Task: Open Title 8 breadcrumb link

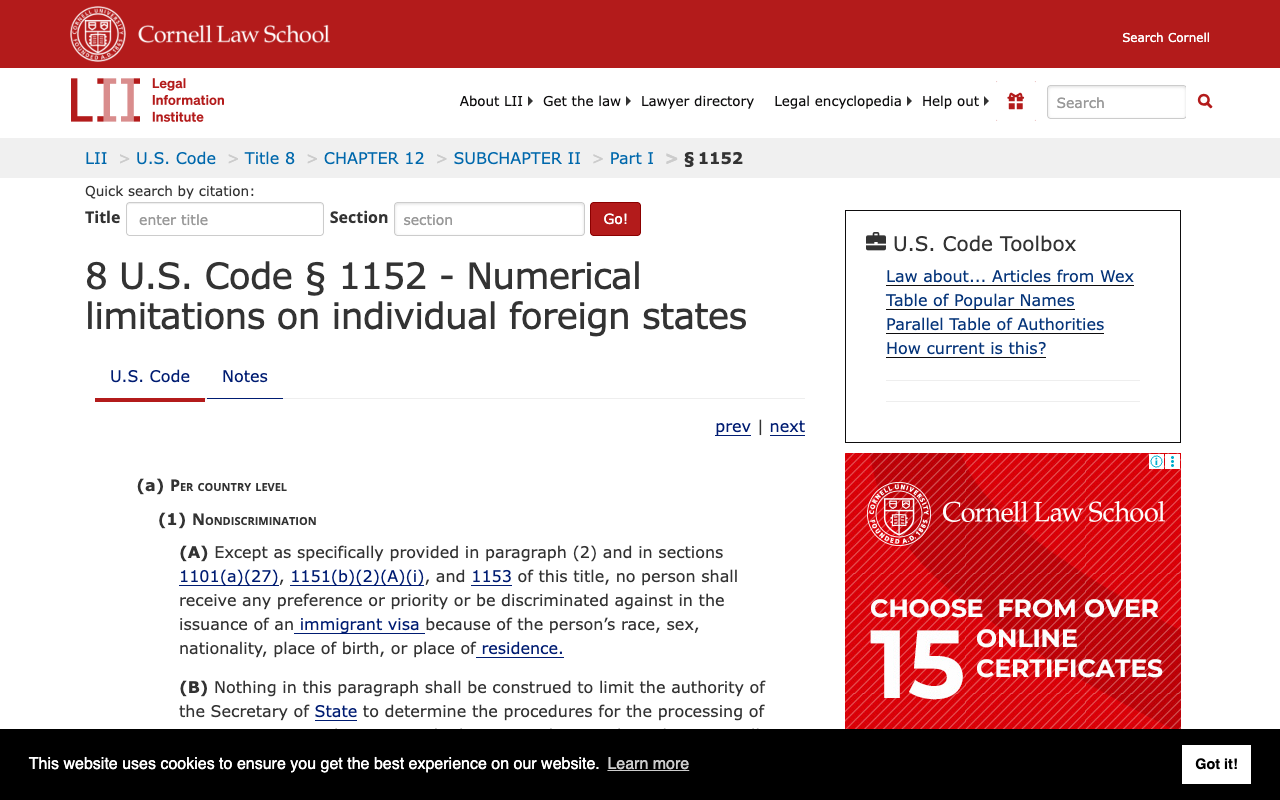Action: 270,158
